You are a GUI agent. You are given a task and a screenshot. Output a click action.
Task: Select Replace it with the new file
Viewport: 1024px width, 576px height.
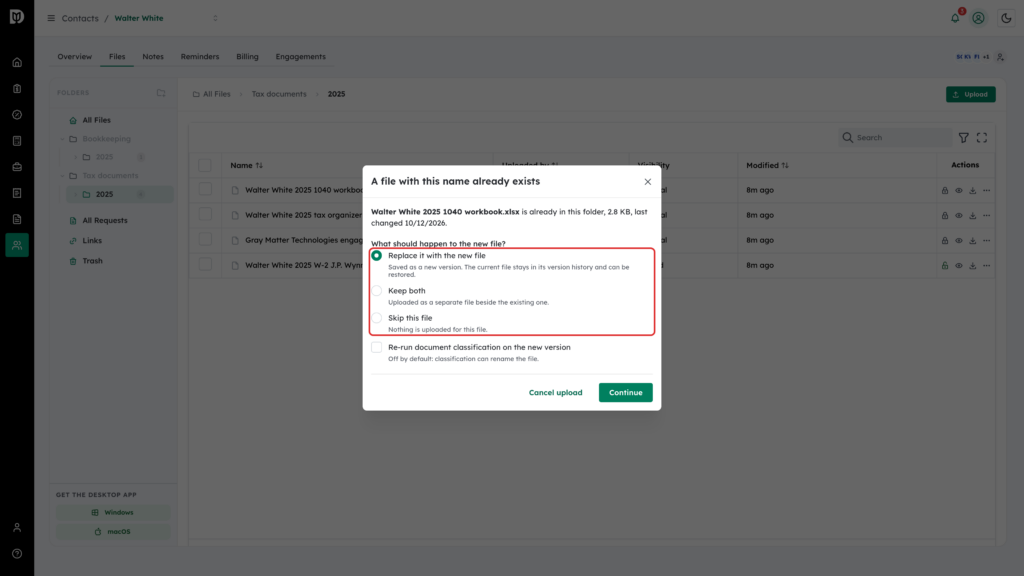click(377, 255)
